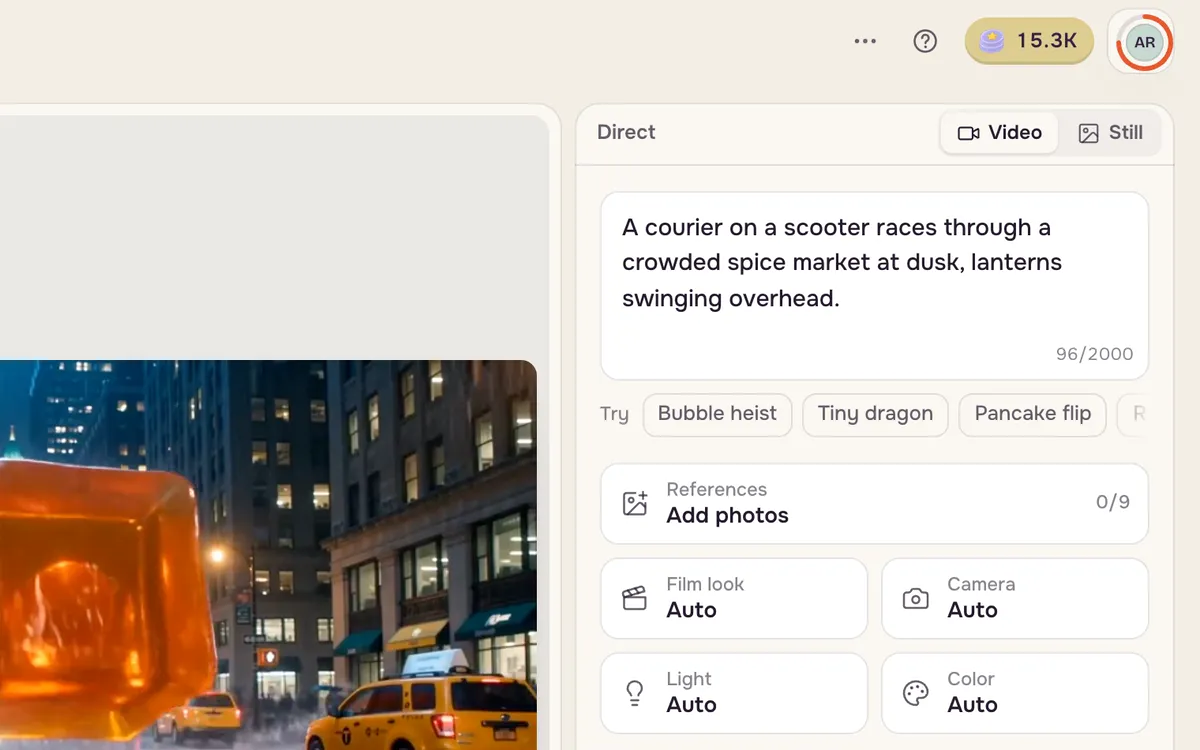Click the "96/2000" character counter
1200x750 pixels.
1094,354
